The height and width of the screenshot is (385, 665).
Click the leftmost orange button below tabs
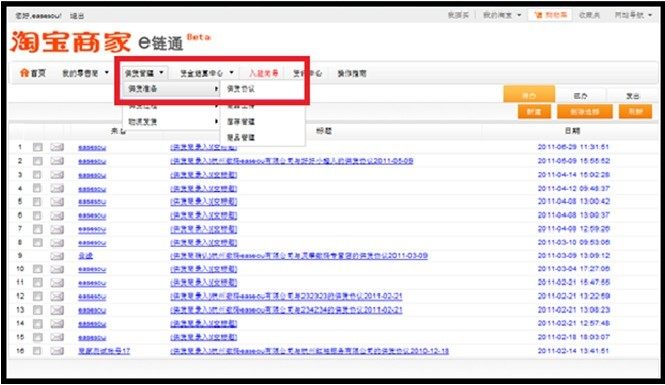pos(534,112)
